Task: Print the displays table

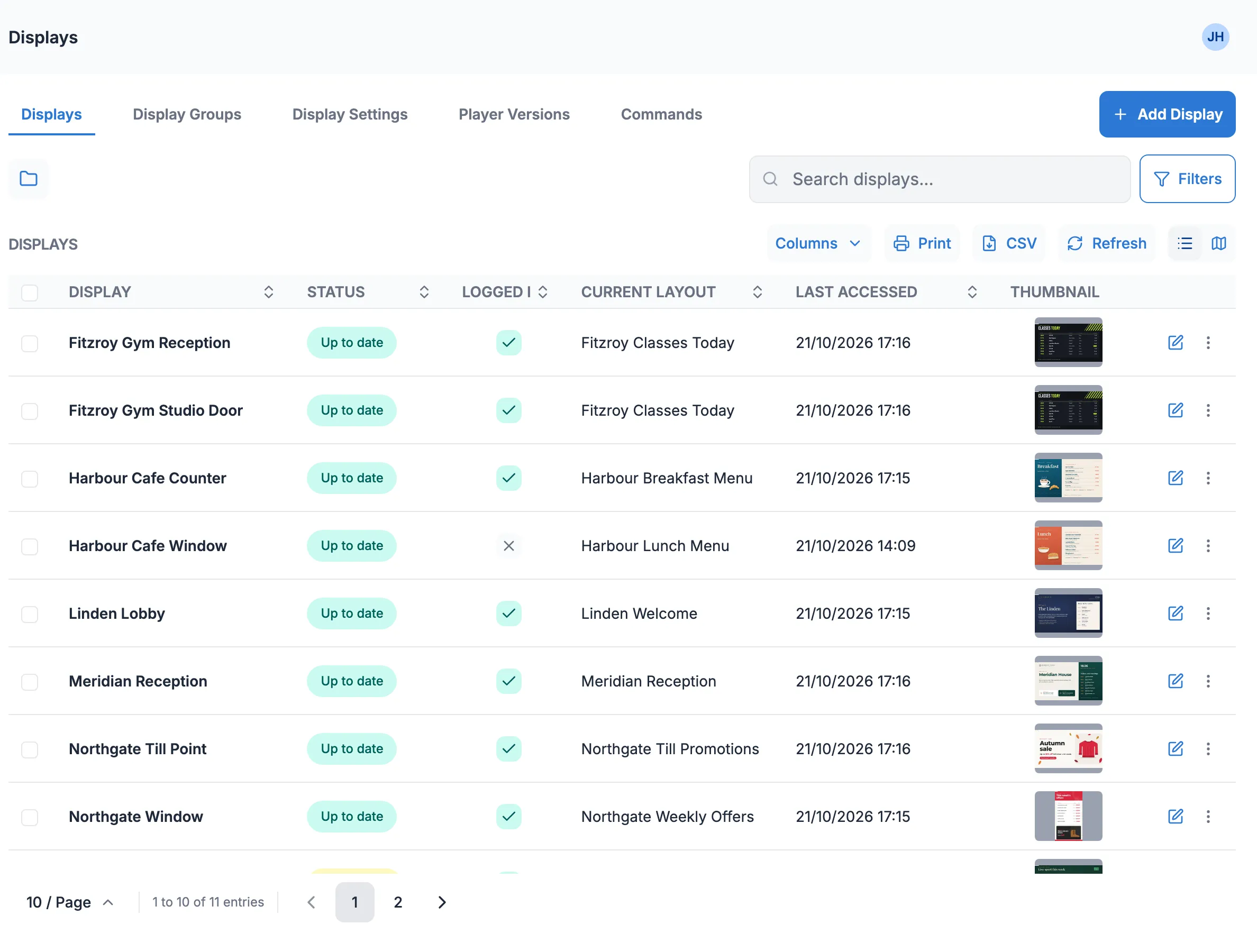Action: [x=922, y=244]
